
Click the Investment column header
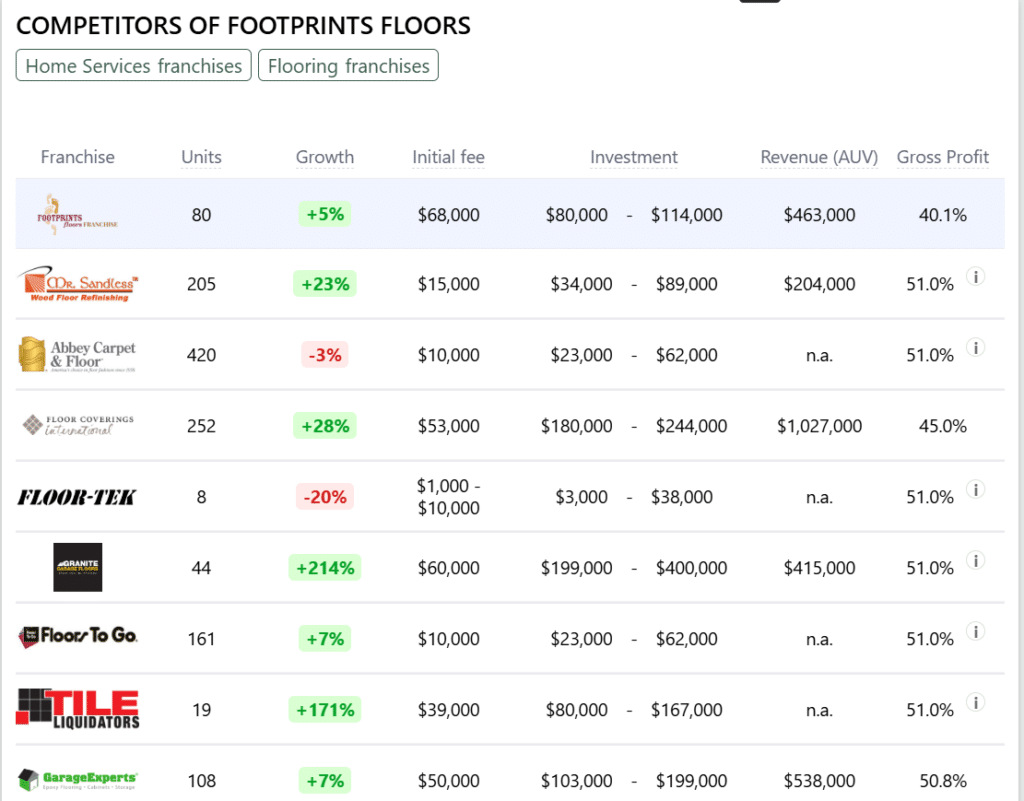[x=633, y=157]
